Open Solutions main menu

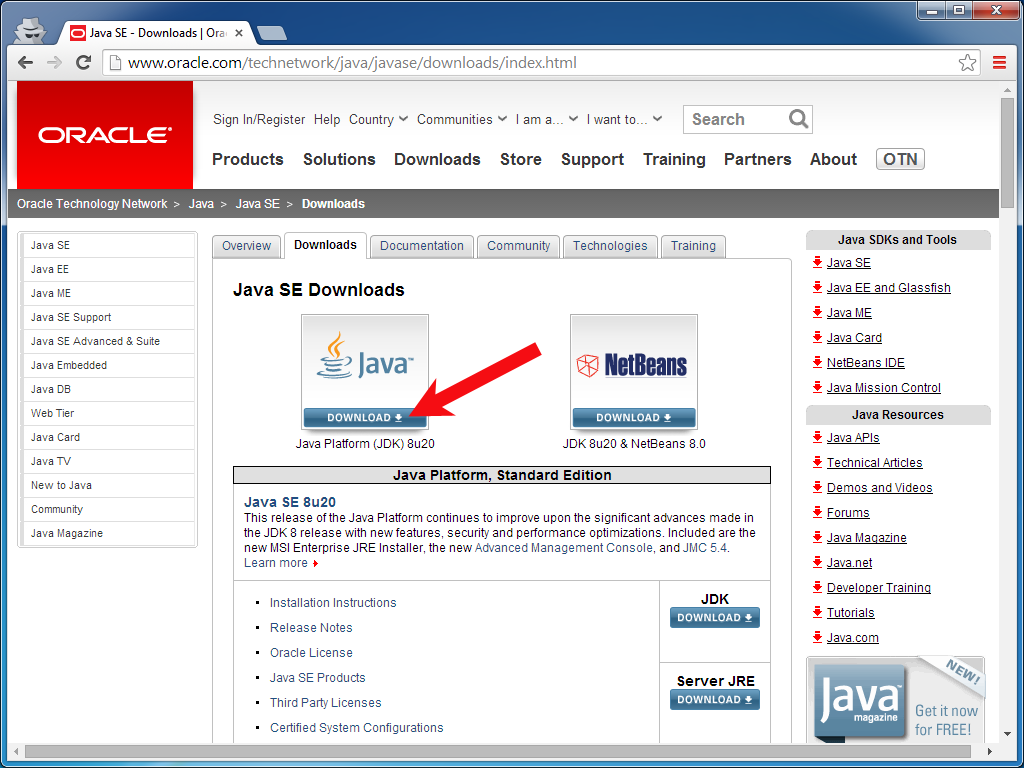click(339, 159)
